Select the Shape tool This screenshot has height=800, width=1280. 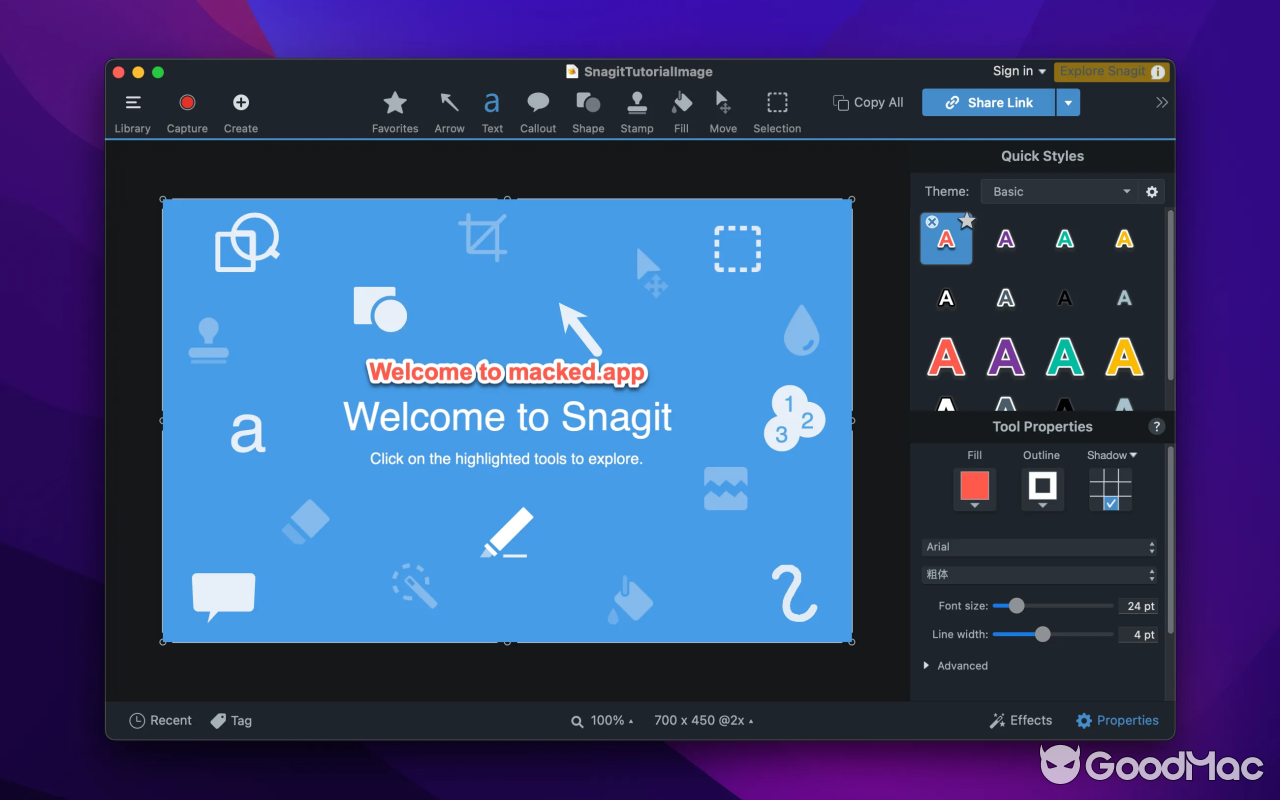point(588,110)
